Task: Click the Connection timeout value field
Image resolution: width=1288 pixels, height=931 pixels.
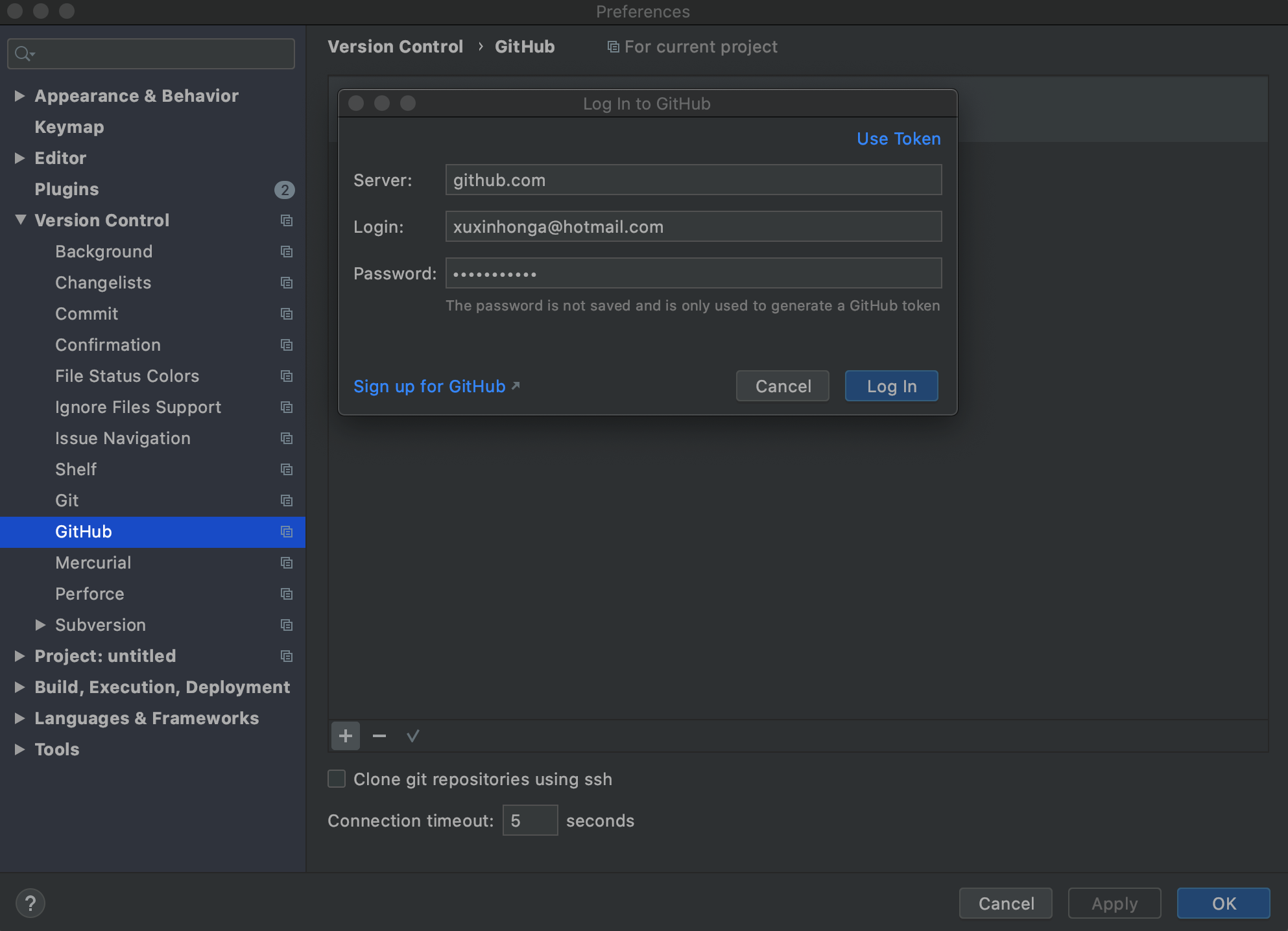Action: (x=530, y=820)
